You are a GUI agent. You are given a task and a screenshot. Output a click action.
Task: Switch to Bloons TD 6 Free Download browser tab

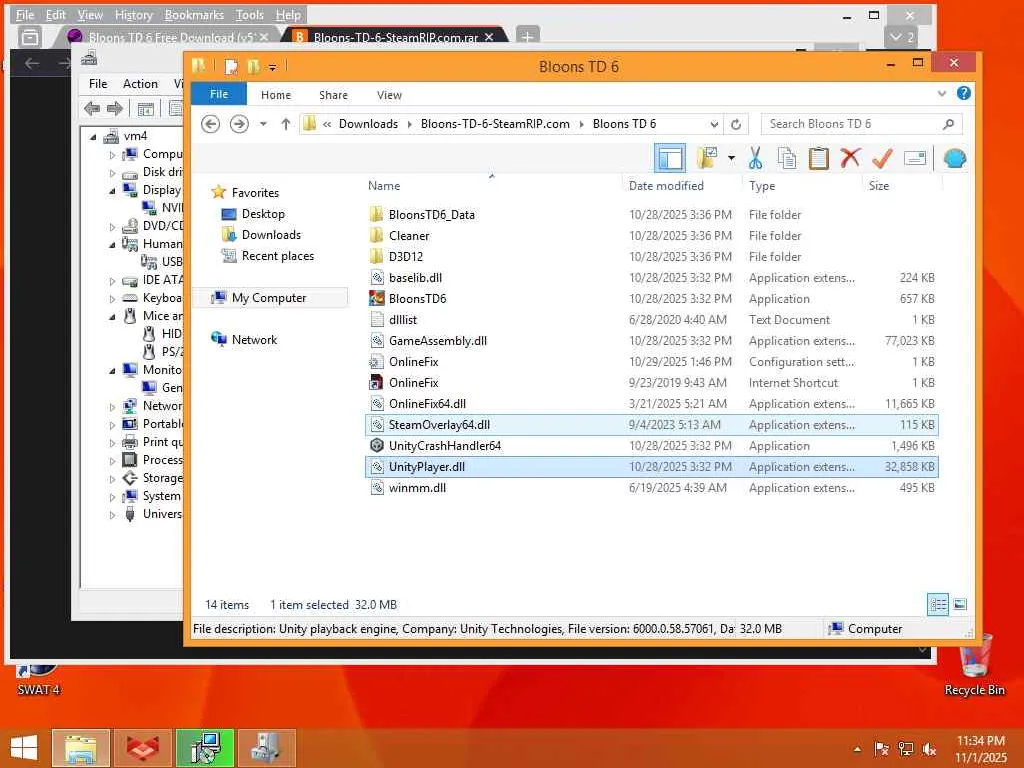170,37
